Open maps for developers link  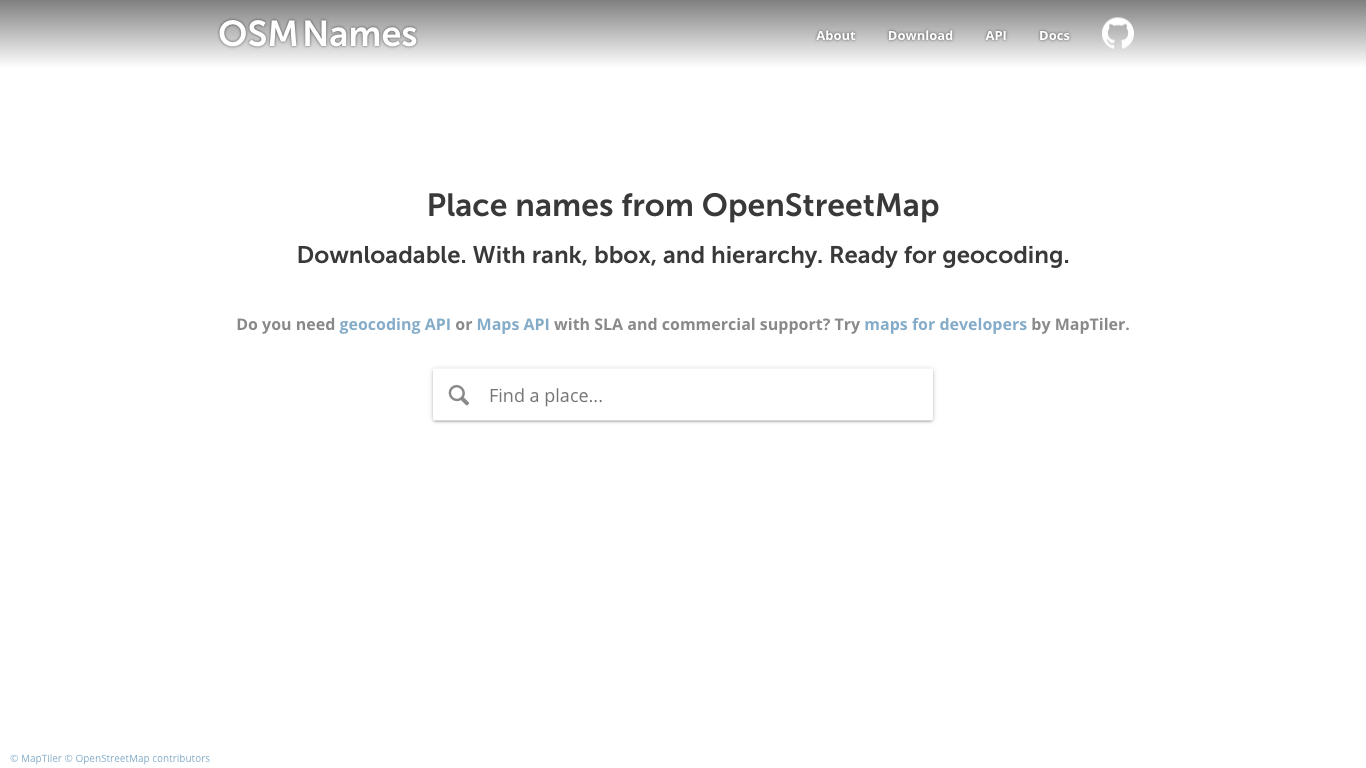[945, 324]
